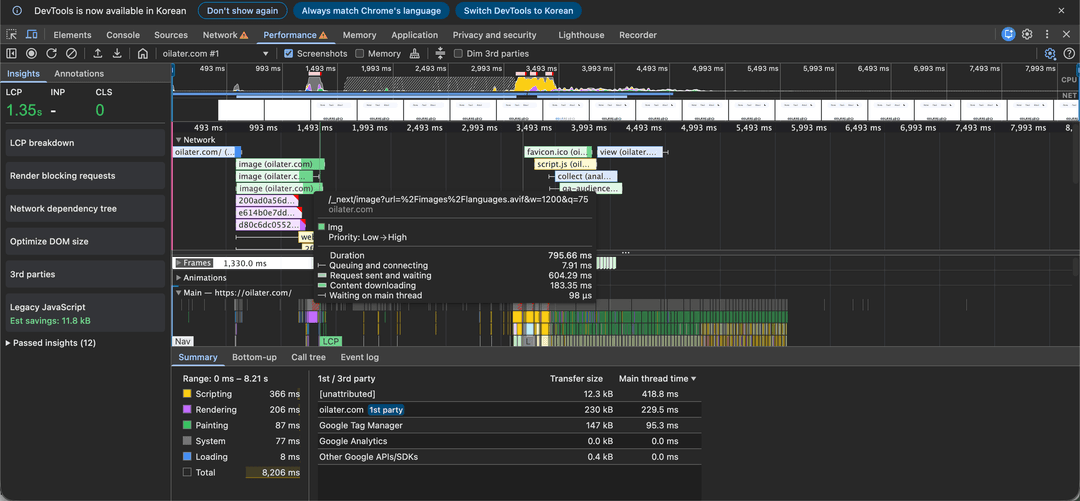Image resolution: width=1080 pixels, height=501 pixels.
Task: Enable Dim 3rd parties checkbox
Action: click(459, 53)
